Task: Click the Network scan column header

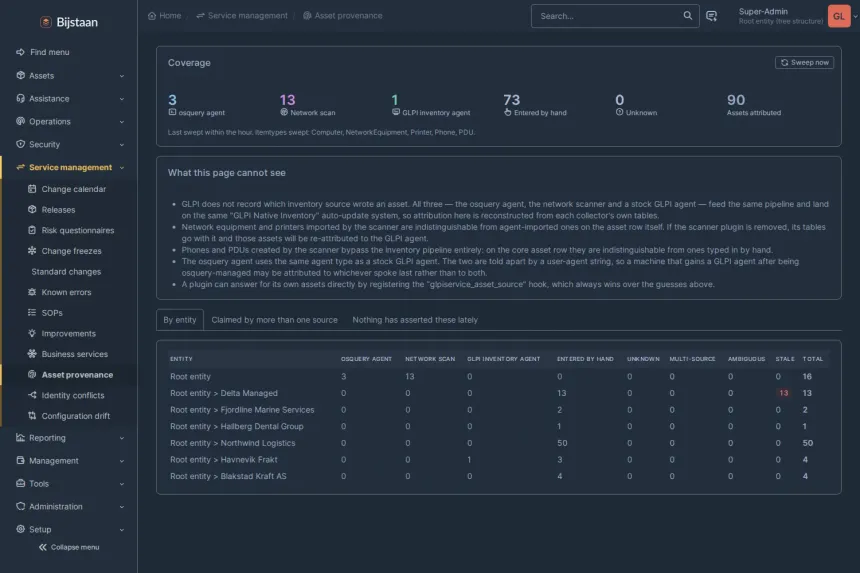Action: point(430,359)
